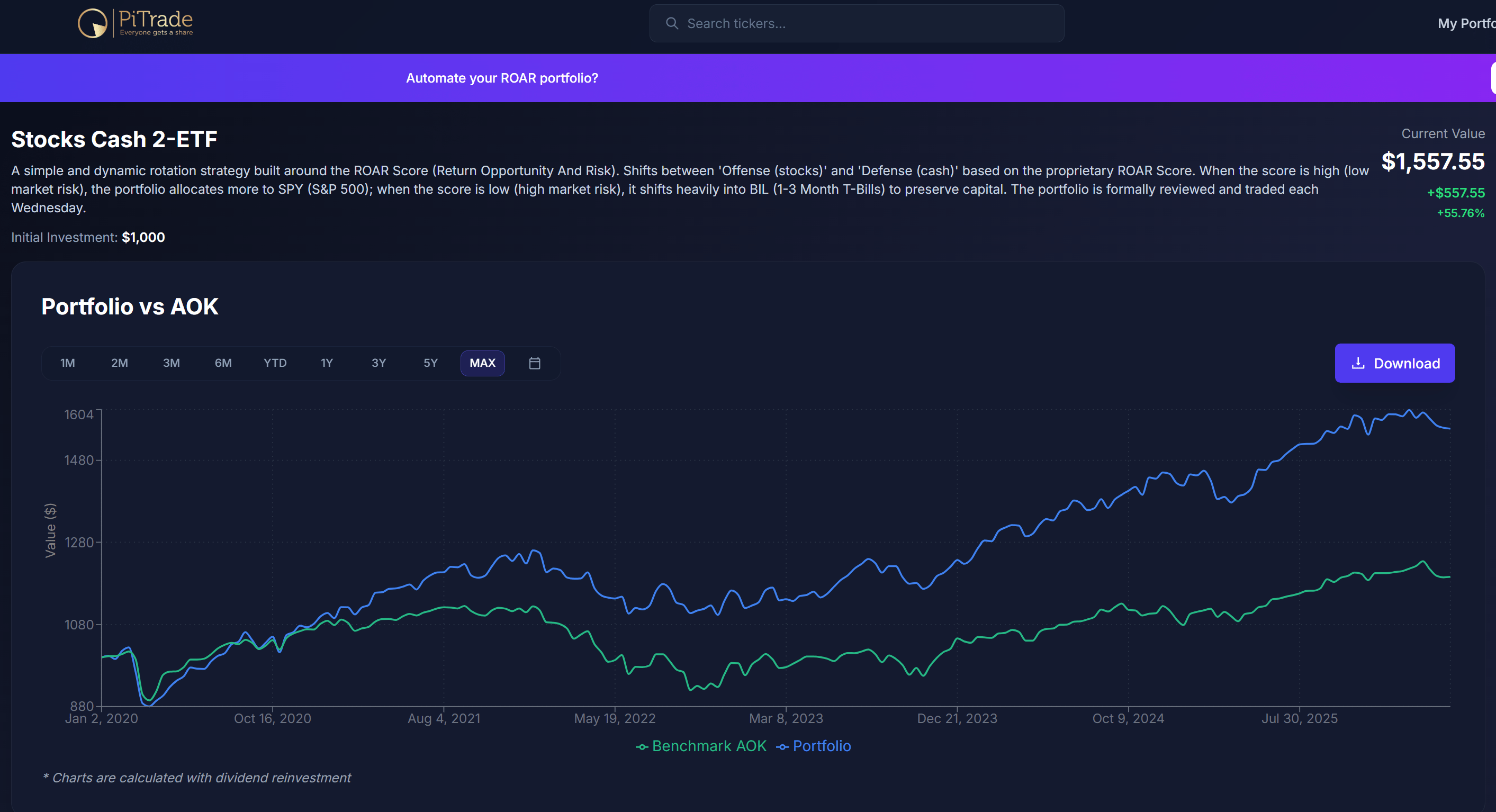The width and height of the screenshot is (1496, 812).
Task: Click the Oct 16, 2020 axis label
Action: click(273, 718)
